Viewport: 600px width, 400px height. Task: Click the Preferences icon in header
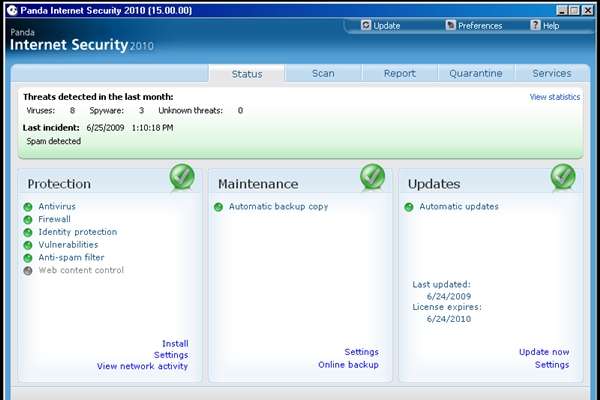pos(451,25)
